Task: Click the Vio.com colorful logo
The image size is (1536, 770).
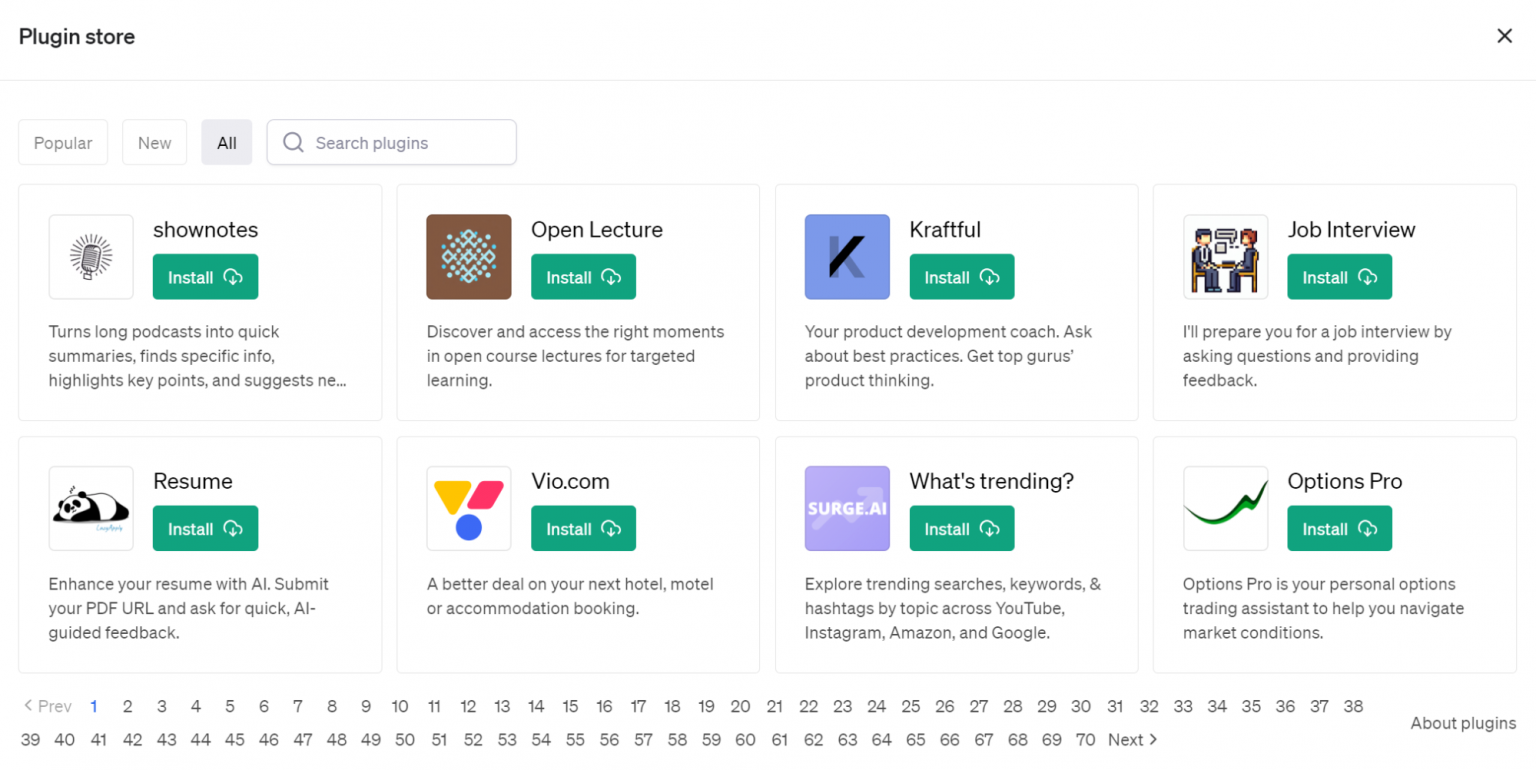Action: pyautogui.click(x=469, y=508)
